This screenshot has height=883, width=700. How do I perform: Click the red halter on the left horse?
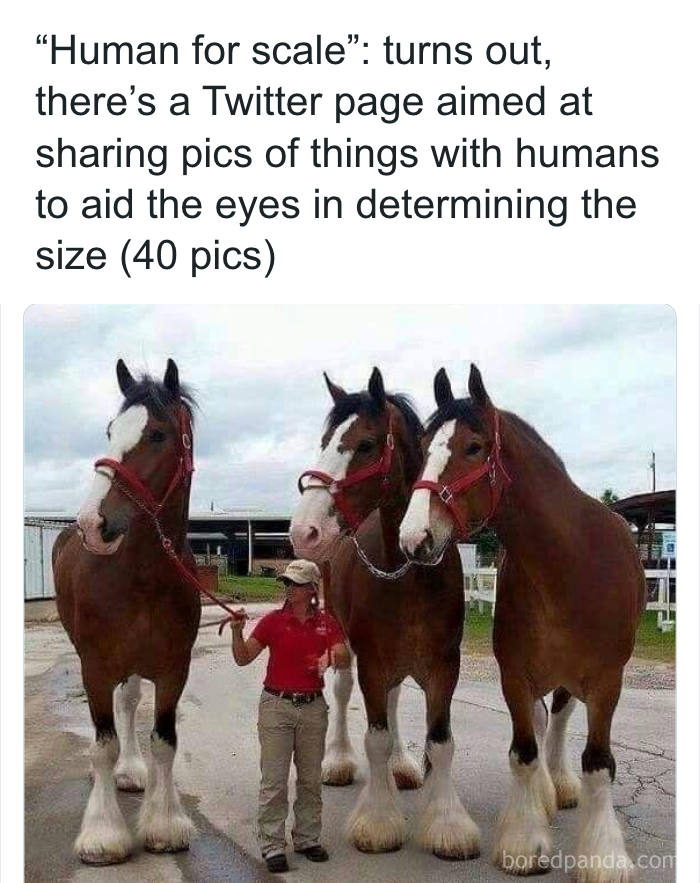tap(148, 467)
